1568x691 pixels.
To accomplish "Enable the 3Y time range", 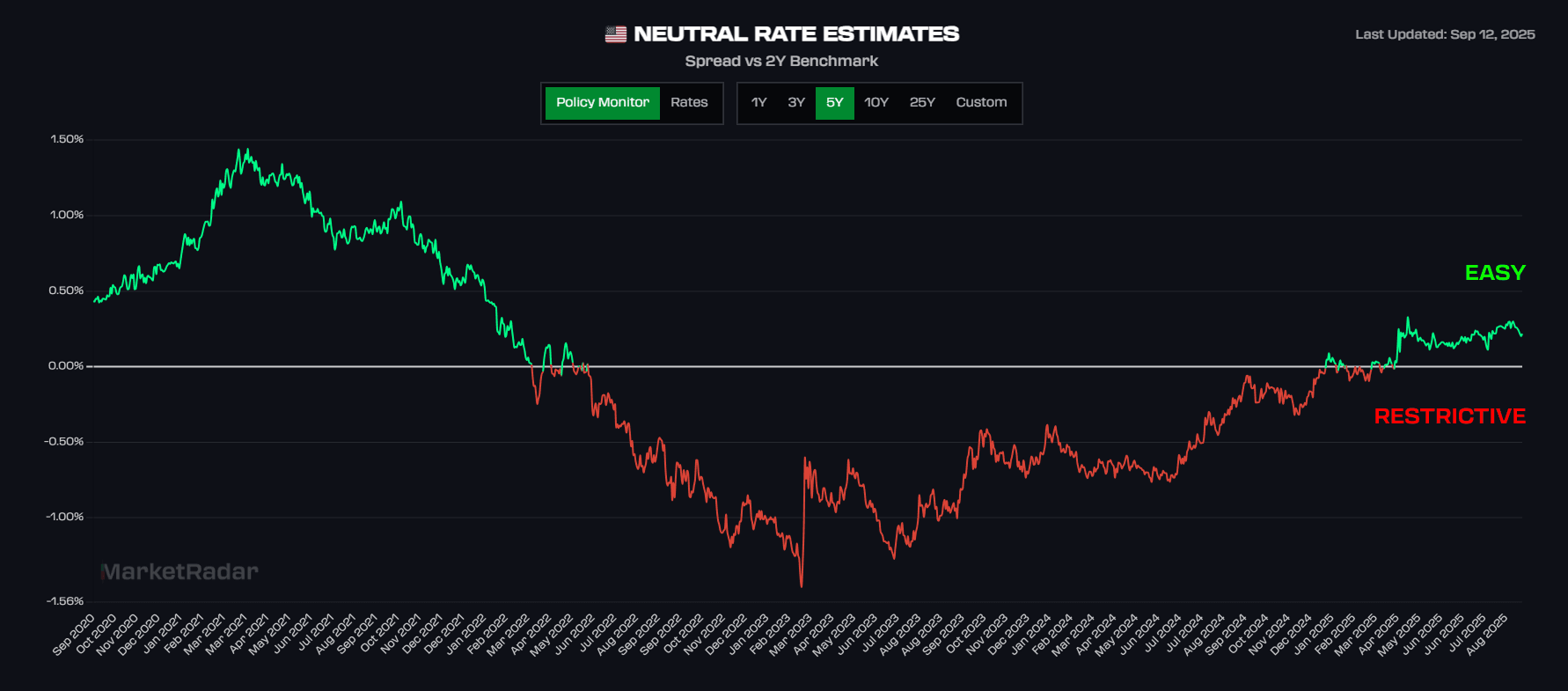I will [x=795, y=103].
